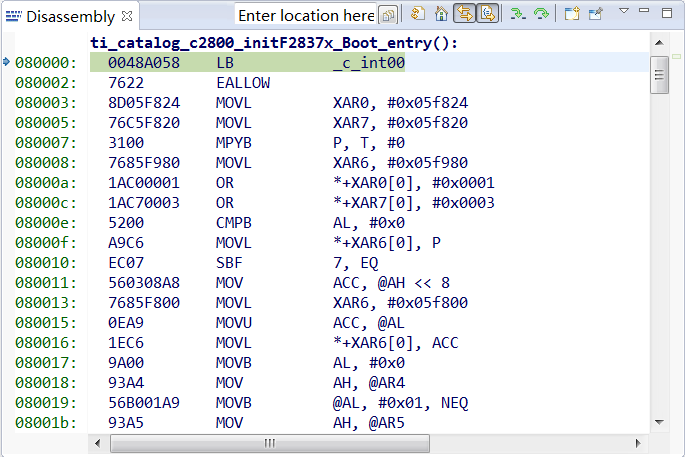Click the overview ruler marker at right
This screenshot has width=685, height=457.
tap(676, 57)
